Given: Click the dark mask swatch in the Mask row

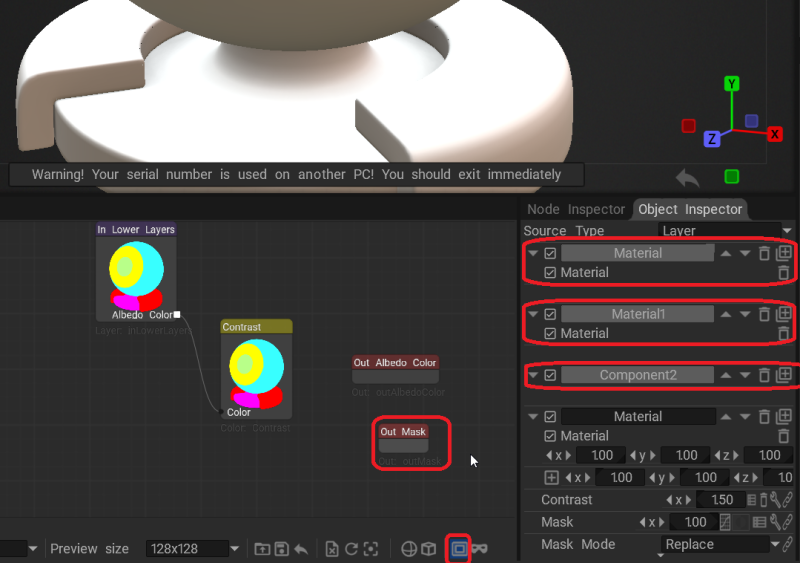Looking at the screenshot, I should click(741, 522).
